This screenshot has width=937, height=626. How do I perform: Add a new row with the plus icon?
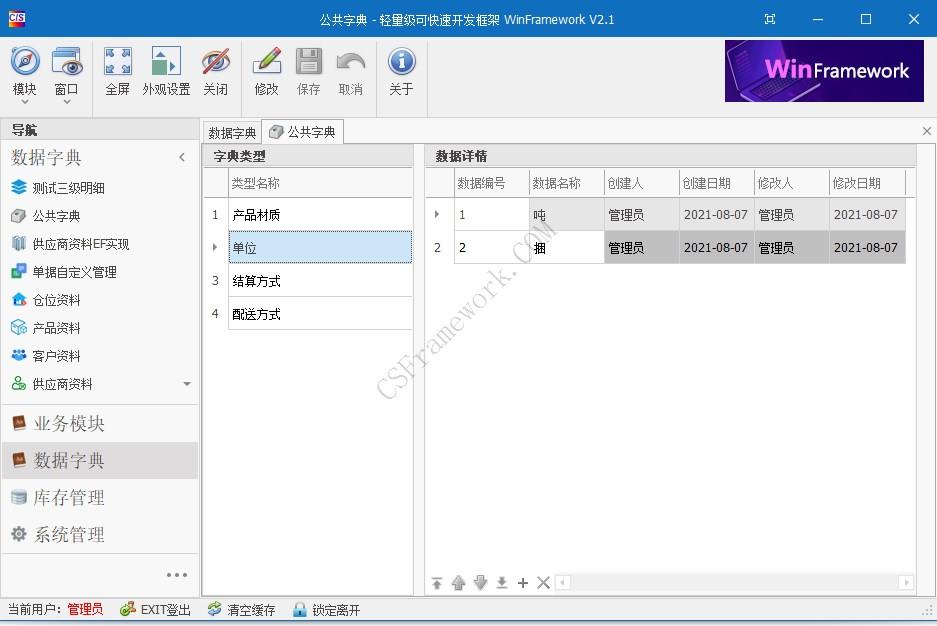522,582
